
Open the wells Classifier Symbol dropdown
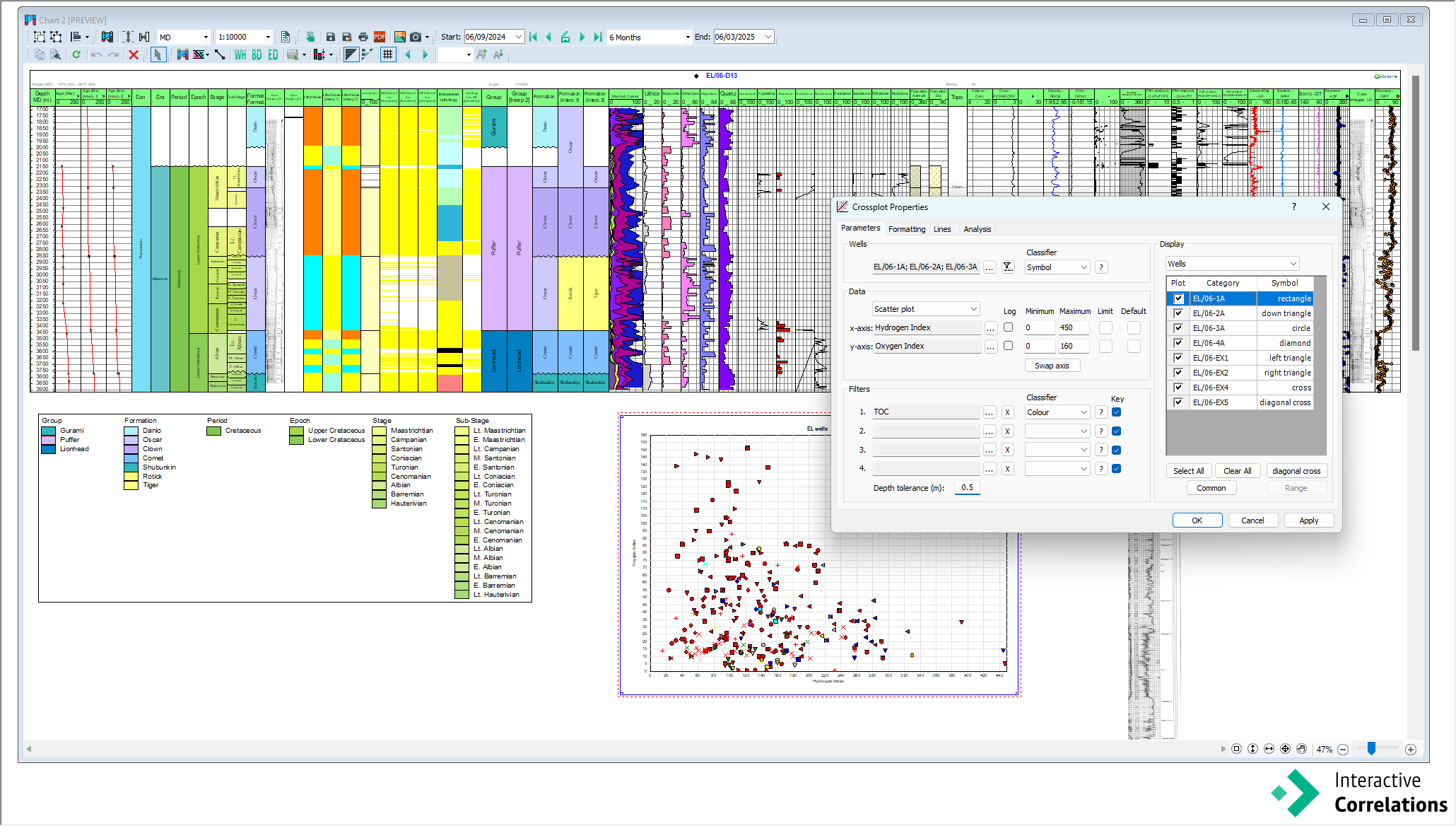(1057, 267)
